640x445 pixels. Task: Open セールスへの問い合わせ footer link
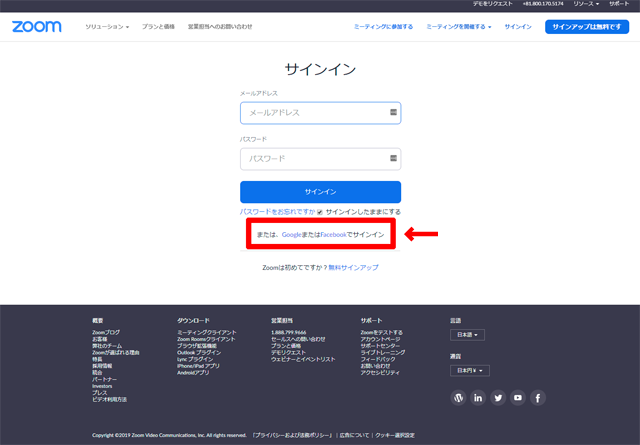pyautogui.click(x=298, y=339)
